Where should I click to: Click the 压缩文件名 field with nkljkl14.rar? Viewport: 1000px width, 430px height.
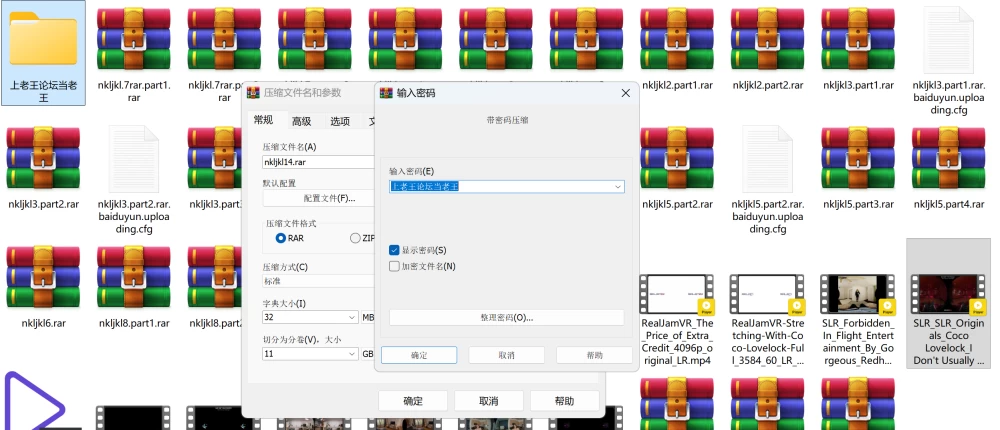318,162
